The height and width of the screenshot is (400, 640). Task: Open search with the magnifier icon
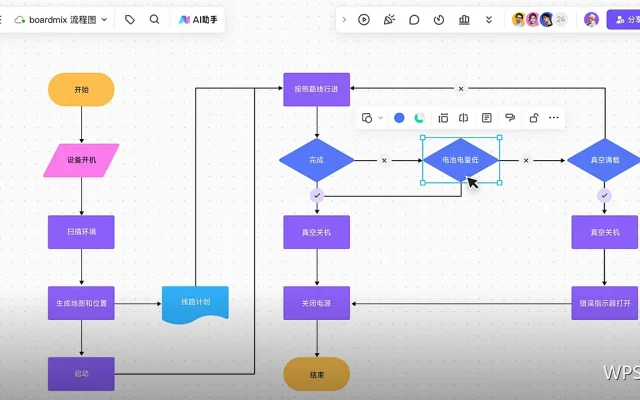point(154,19)
